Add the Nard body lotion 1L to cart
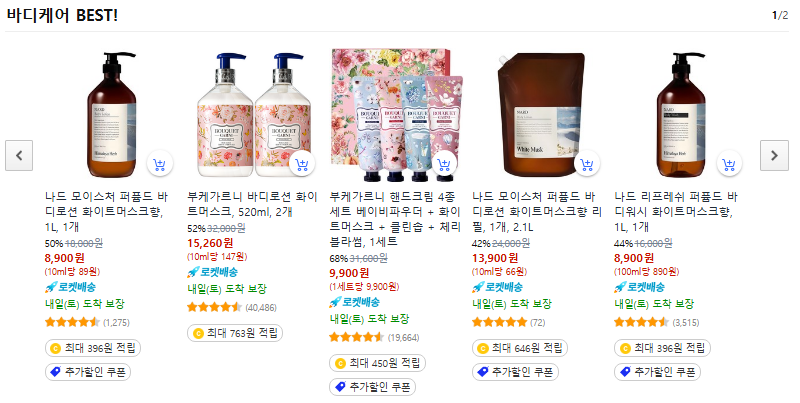This screenshot has width=800, height=403. point(159,164)
